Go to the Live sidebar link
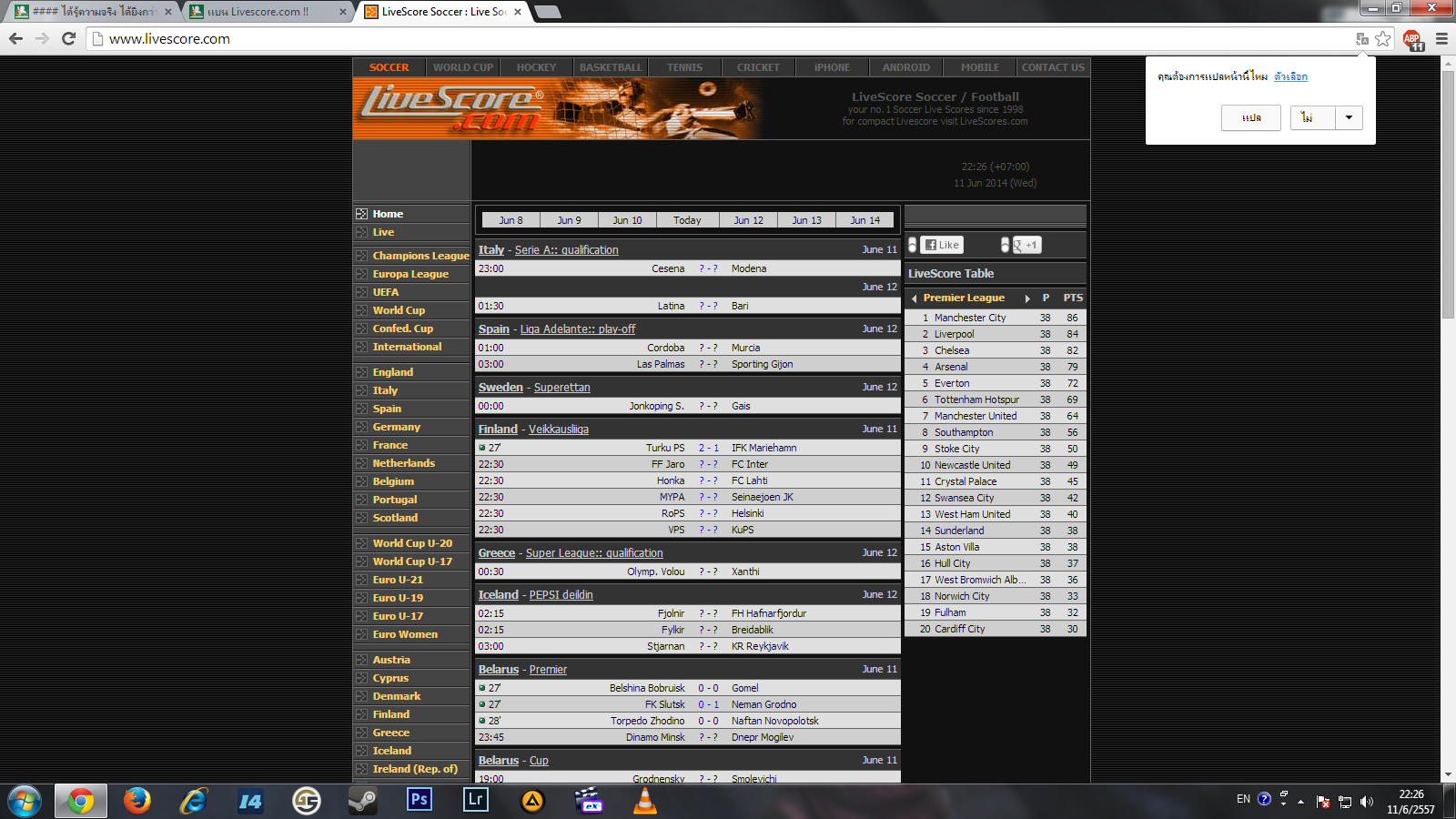 pyautogui.click(x=383, y=232)
